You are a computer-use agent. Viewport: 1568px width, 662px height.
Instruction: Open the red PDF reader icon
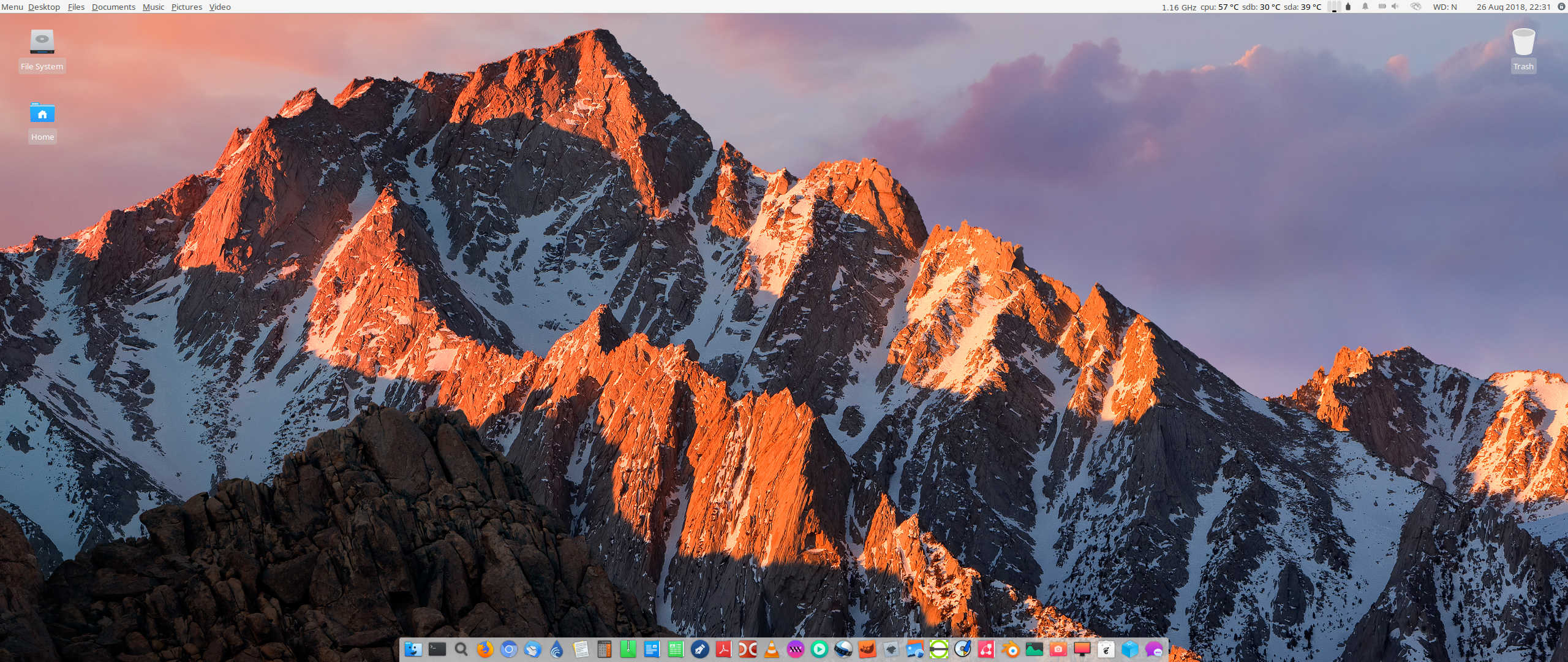(x=723, y=649)
